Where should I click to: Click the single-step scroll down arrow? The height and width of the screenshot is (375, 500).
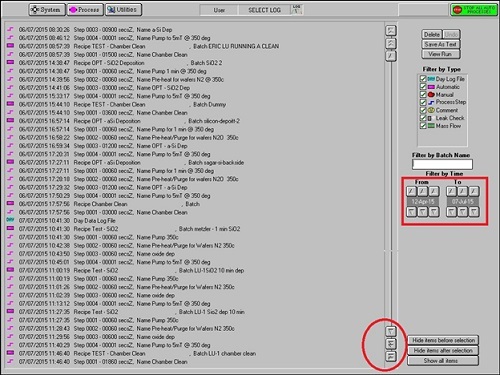(391, 331)
